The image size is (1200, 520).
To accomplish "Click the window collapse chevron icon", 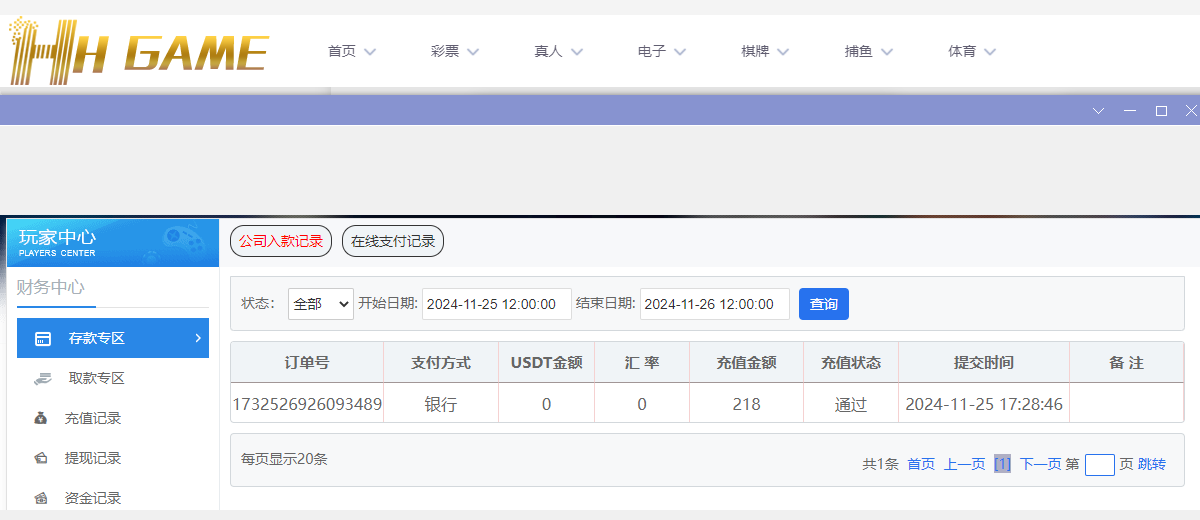I will (1098, 110).
